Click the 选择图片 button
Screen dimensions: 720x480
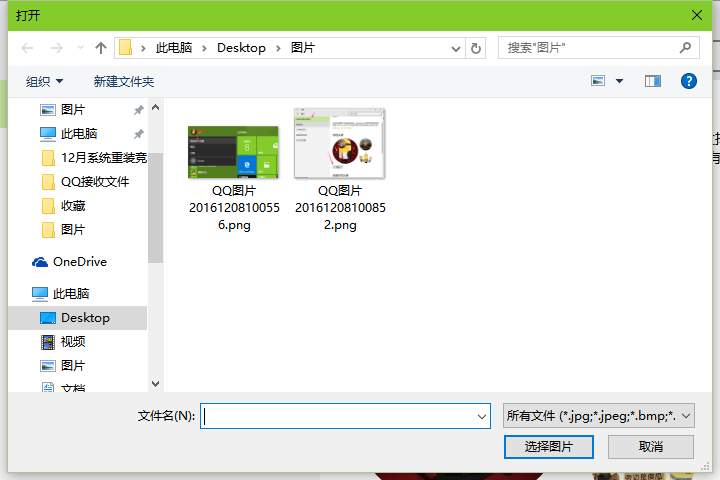pos(549,446)
